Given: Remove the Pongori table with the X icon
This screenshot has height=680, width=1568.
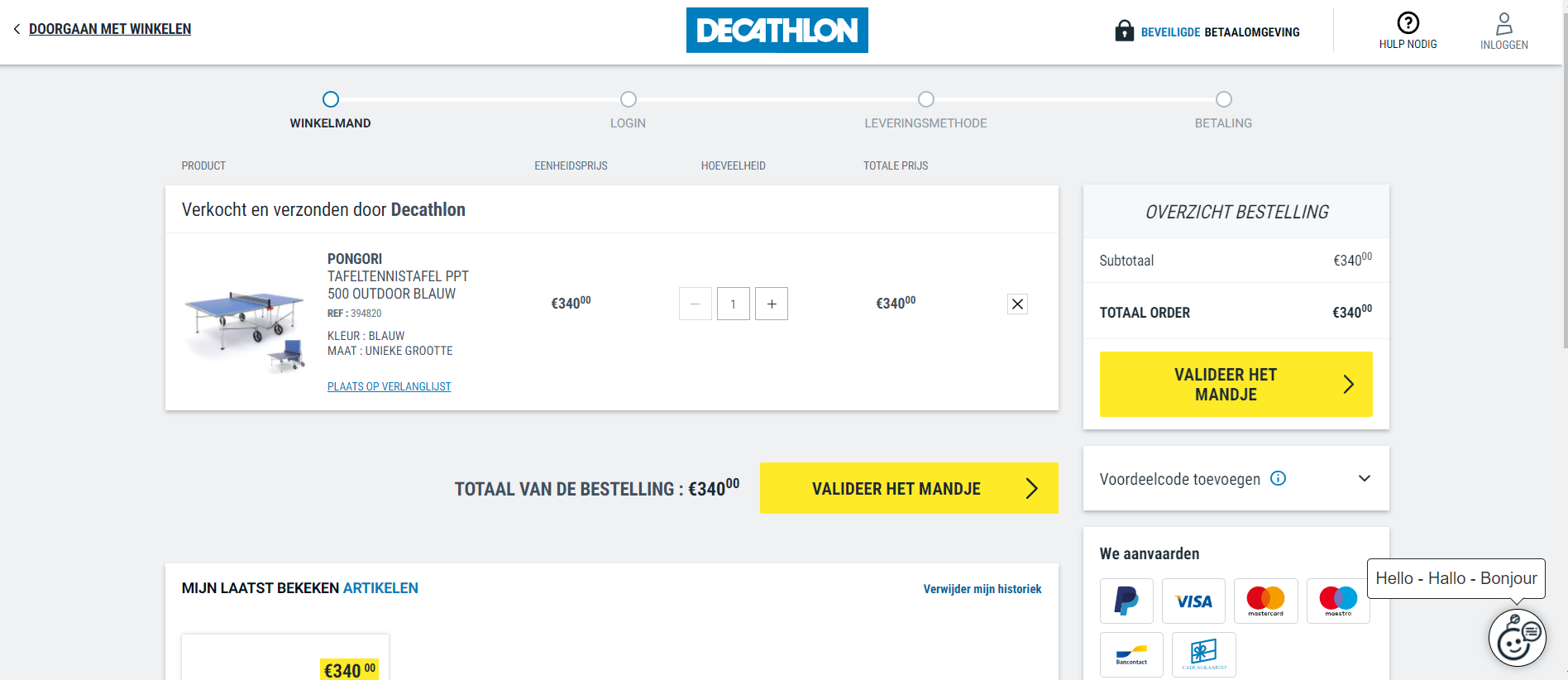Looking at the screenshot, I should [1017, 304].
